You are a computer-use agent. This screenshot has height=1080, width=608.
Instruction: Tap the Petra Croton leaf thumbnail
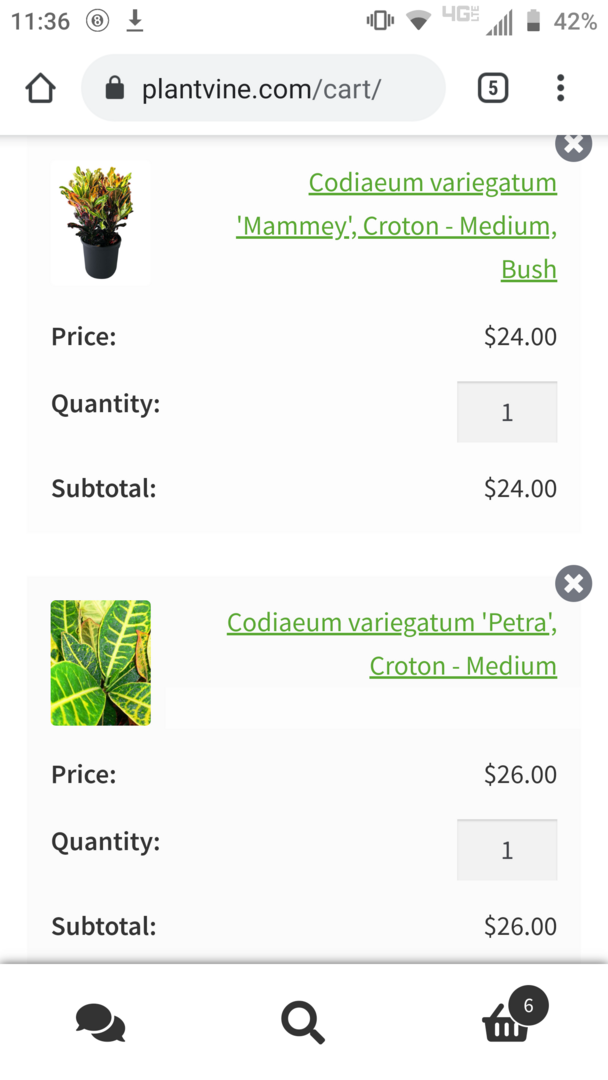[101, 662]
